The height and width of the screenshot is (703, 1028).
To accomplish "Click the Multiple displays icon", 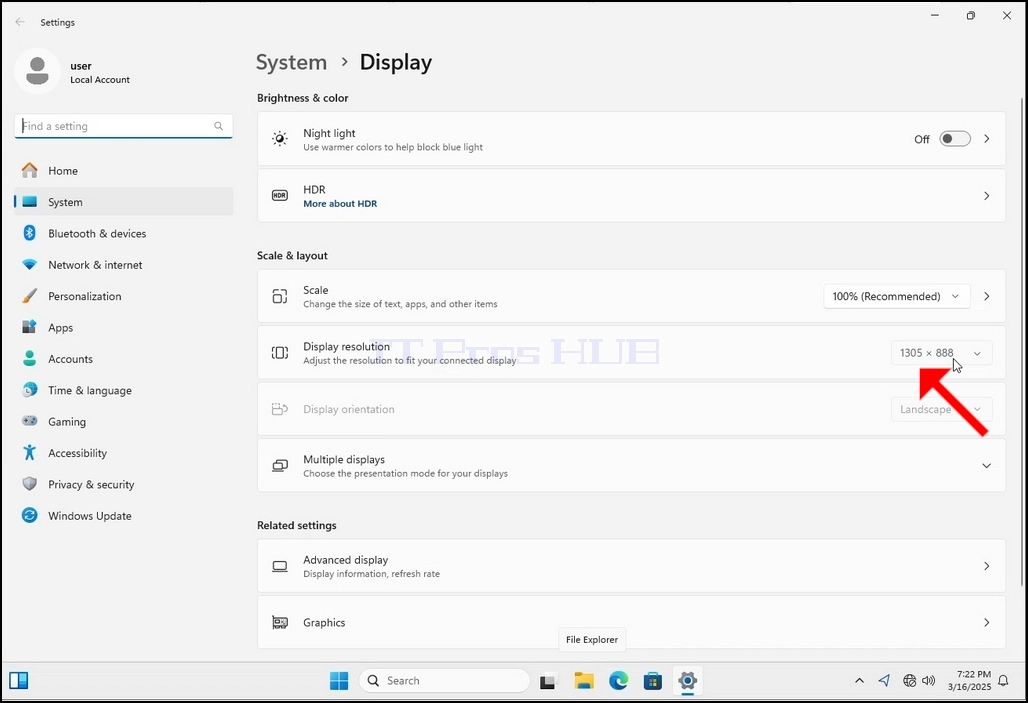I will pos(280,466).
